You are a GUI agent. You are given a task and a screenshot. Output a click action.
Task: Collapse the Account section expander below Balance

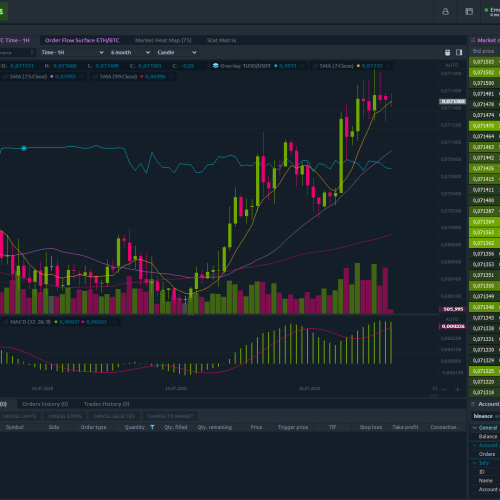pos(475,445)
